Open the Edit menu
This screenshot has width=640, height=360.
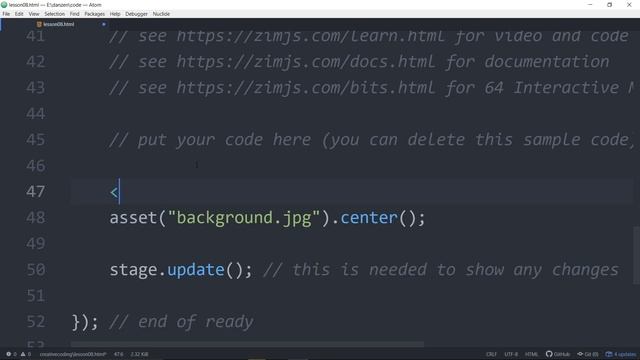pyautogui.click(x=19, y=14)
